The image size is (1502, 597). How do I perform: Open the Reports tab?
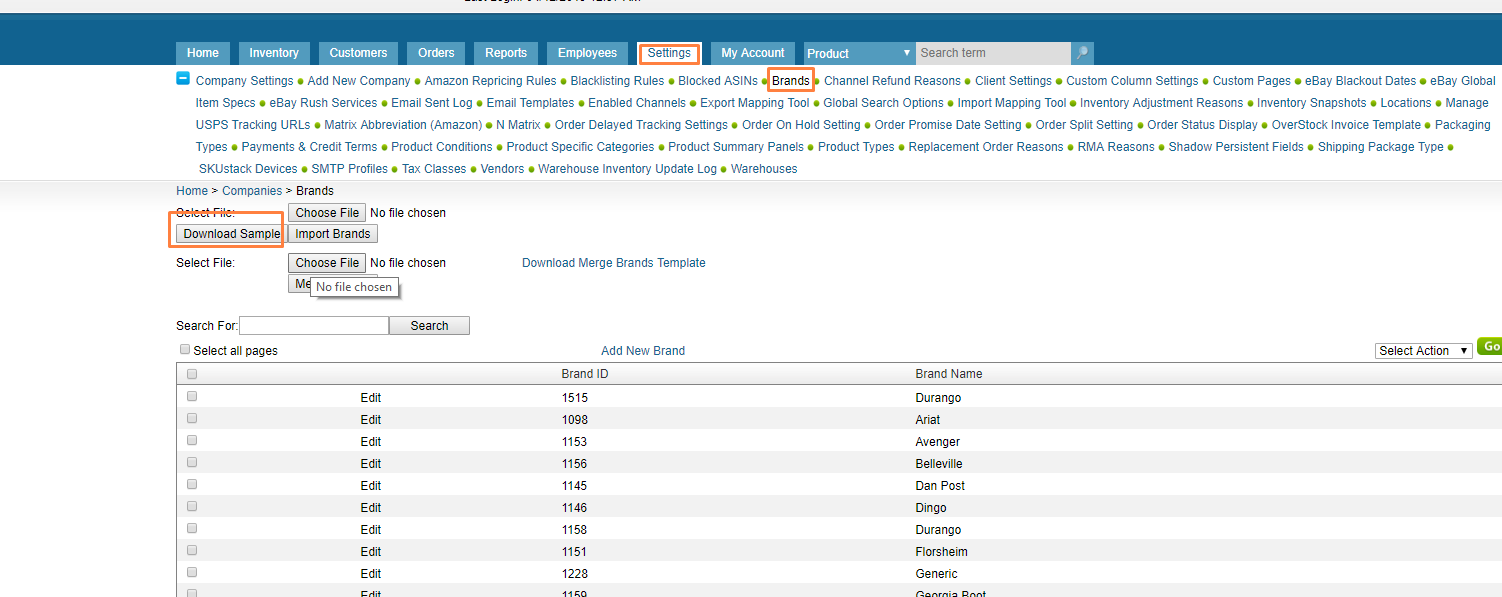coord(506,53)
